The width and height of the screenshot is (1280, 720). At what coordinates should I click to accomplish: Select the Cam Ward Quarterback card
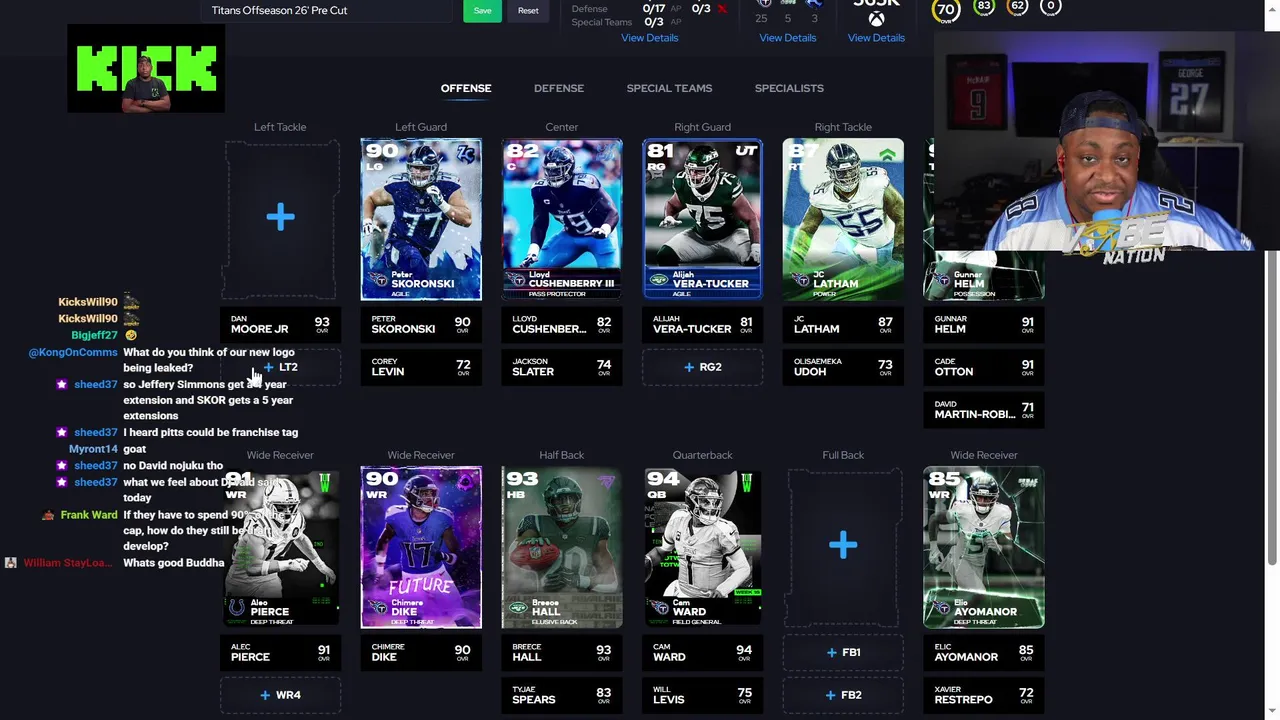click(x=702, y=547)
